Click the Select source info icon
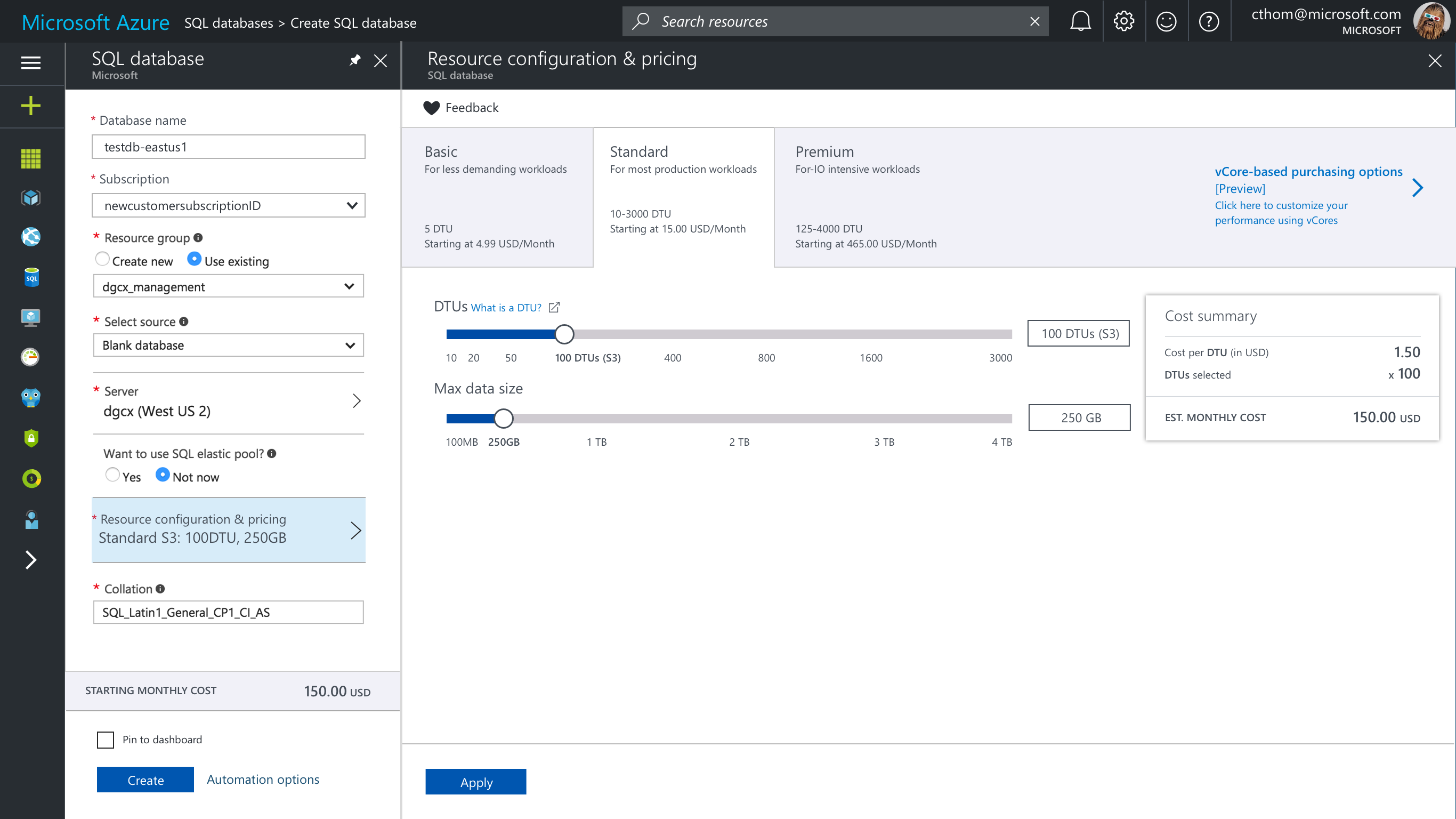Screen dimensions: 1456x819 point(184,322)
